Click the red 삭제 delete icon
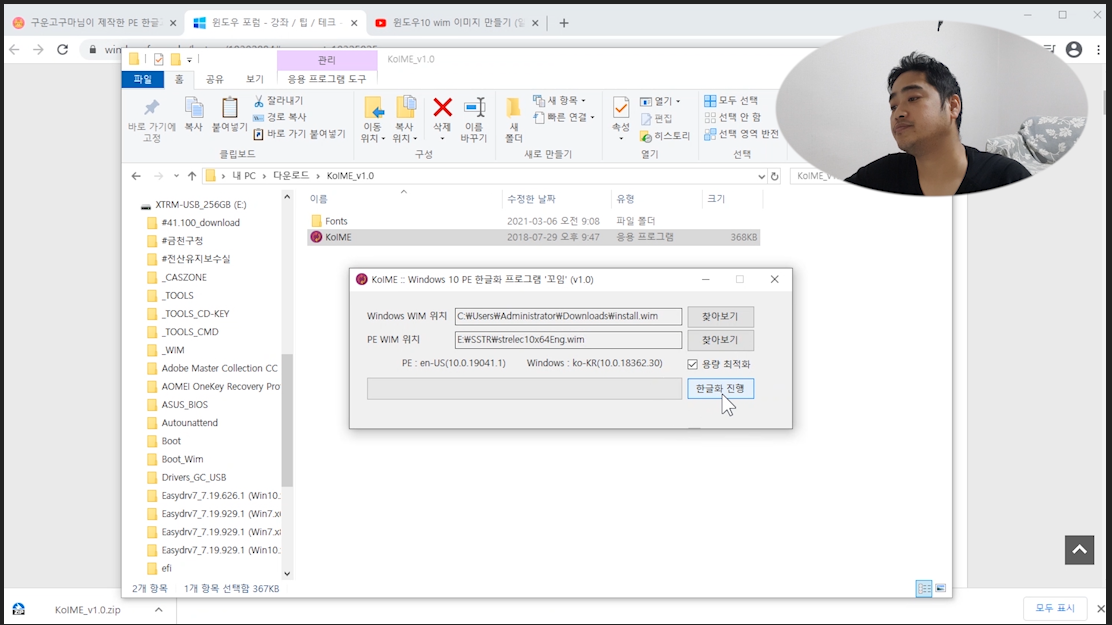The width and height of the screenshot is (1112, 625). click(x=443, y=107)
